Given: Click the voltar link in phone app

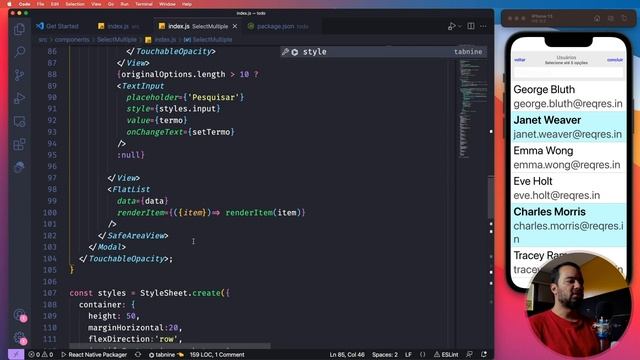Looking at the screenshot, I should coord(520,60).
